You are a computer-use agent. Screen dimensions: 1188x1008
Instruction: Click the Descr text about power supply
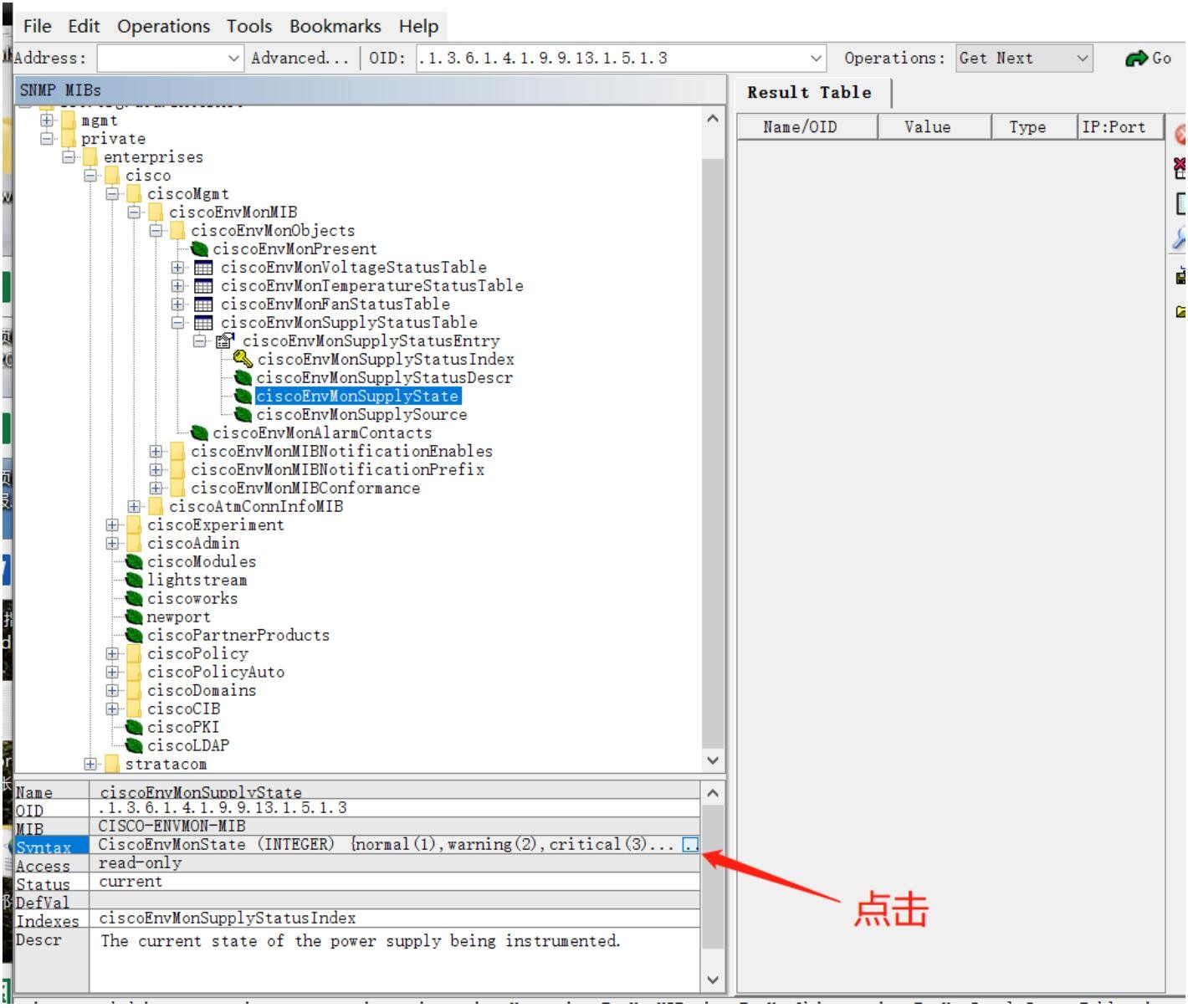361,942
